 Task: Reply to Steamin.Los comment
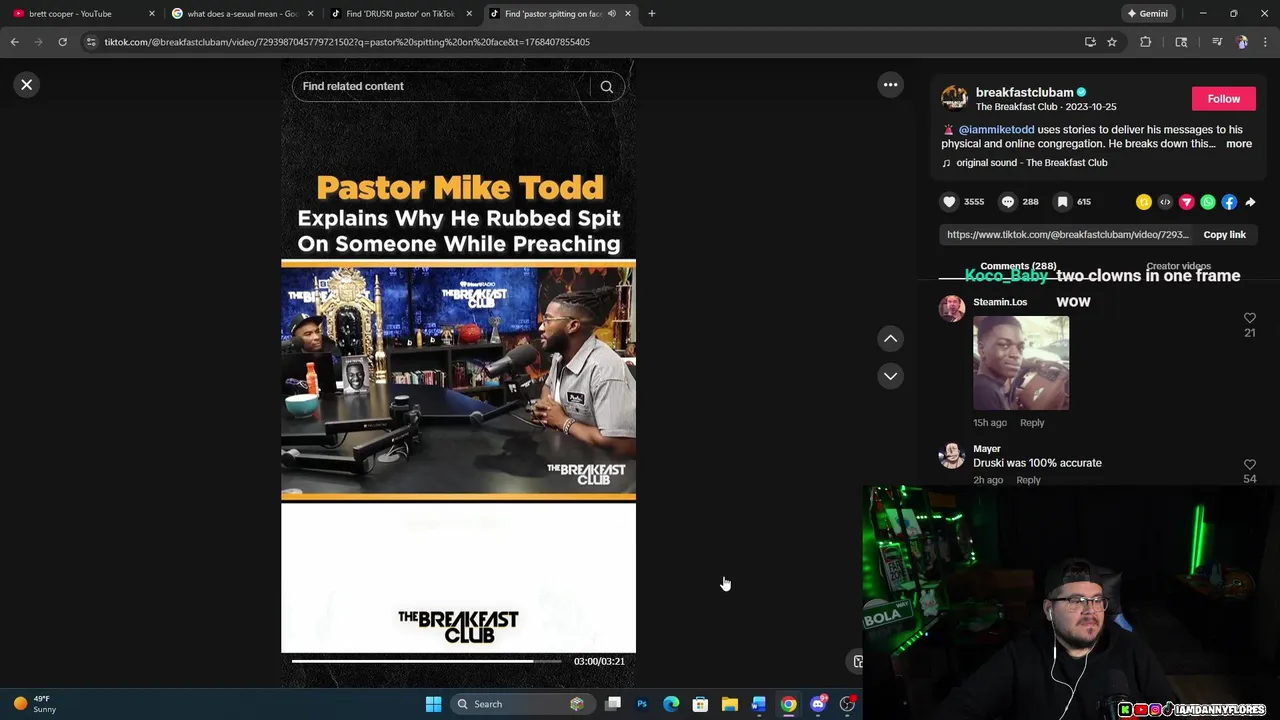[x=1032, y=423]
